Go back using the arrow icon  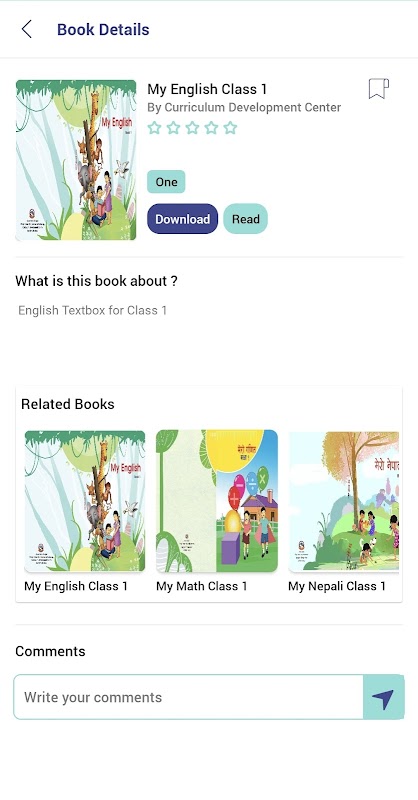click(x=27, y=29)
